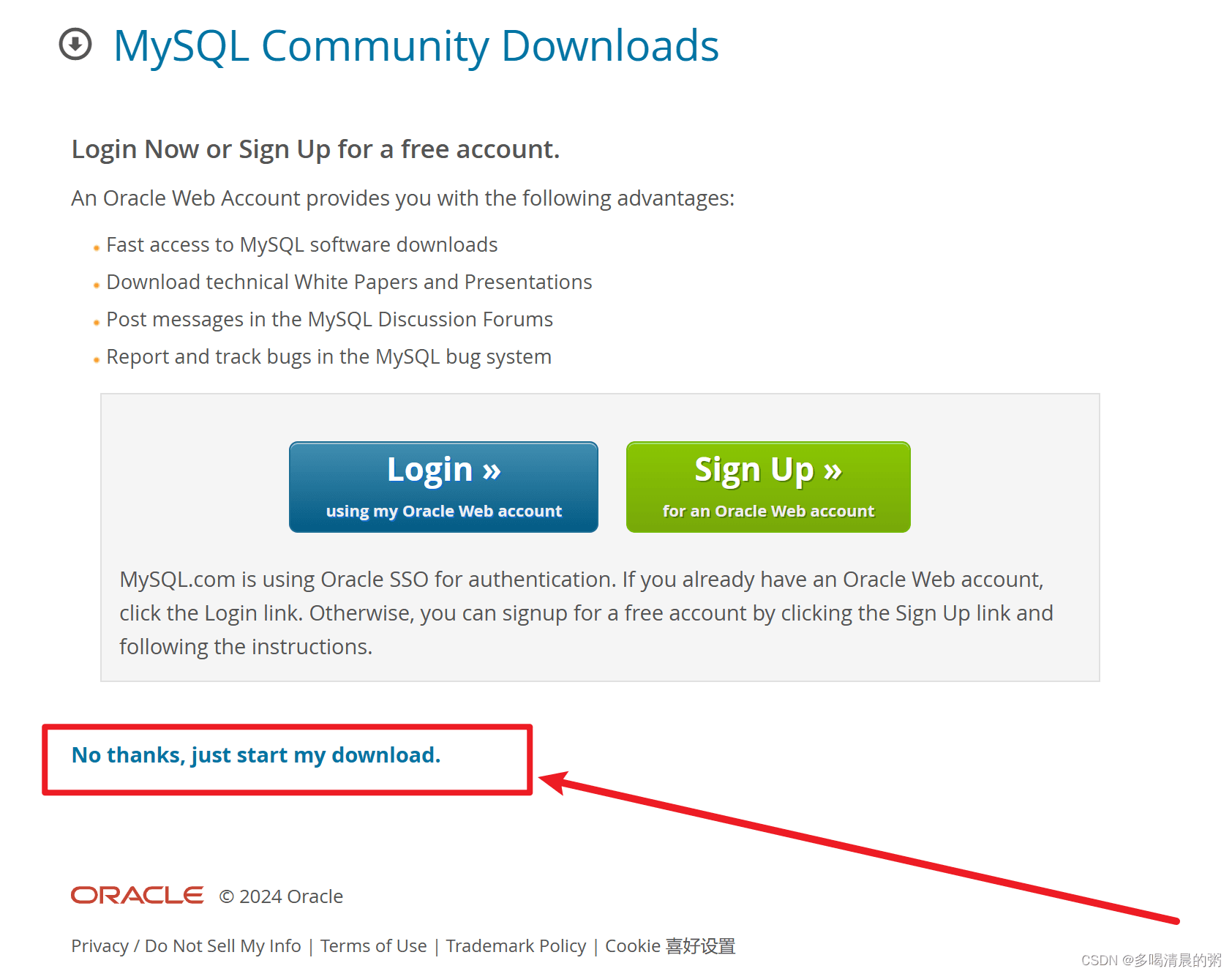Image resolution: width=1232 pixels, height=974 pixels.
Task: Click the CSDN watermark text
Action: pyautogui.click(x=1151, y=960)
